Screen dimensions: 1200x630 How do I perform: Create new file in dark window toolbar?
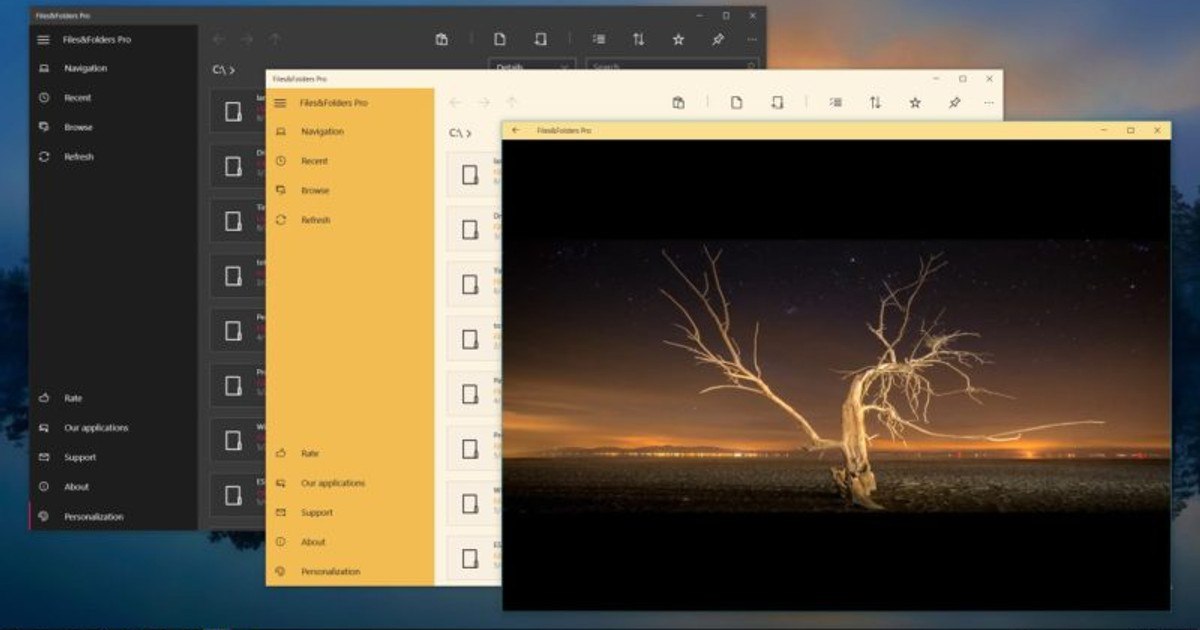pyautogui.click(x=500, y=40)
